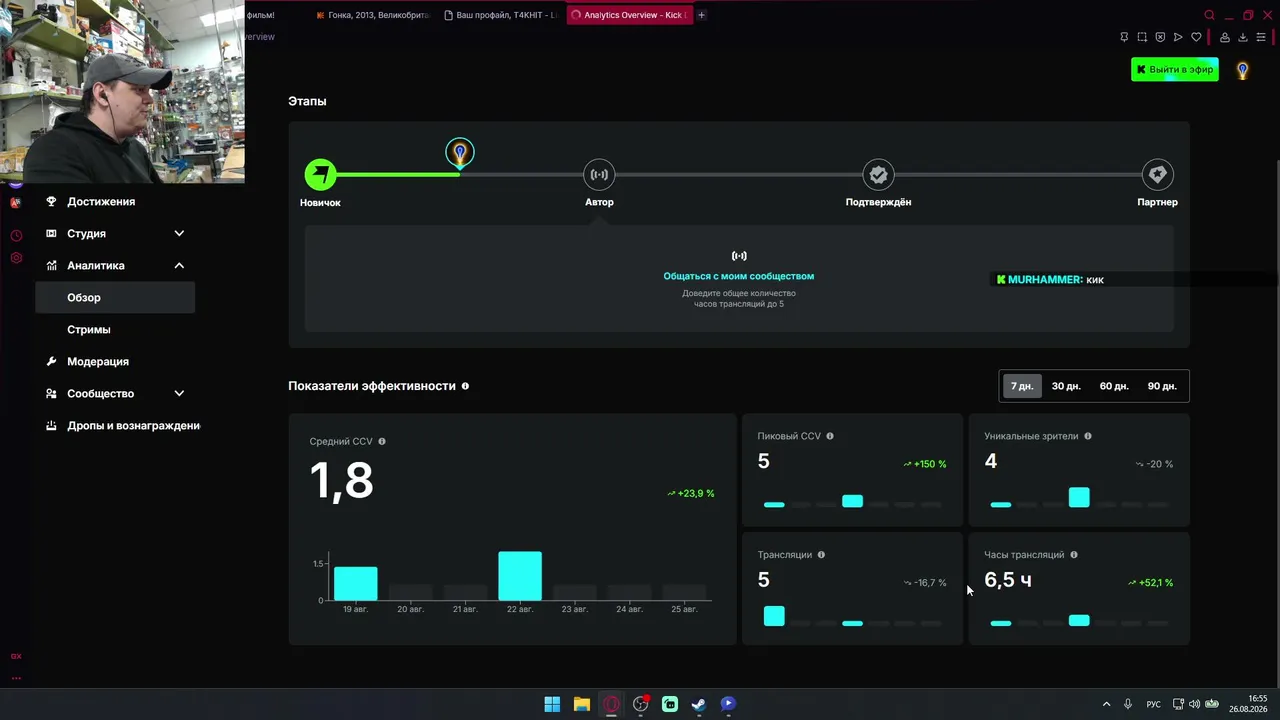
Task: Click the settings gear icon in Opera sidebar
Action: 16,258
